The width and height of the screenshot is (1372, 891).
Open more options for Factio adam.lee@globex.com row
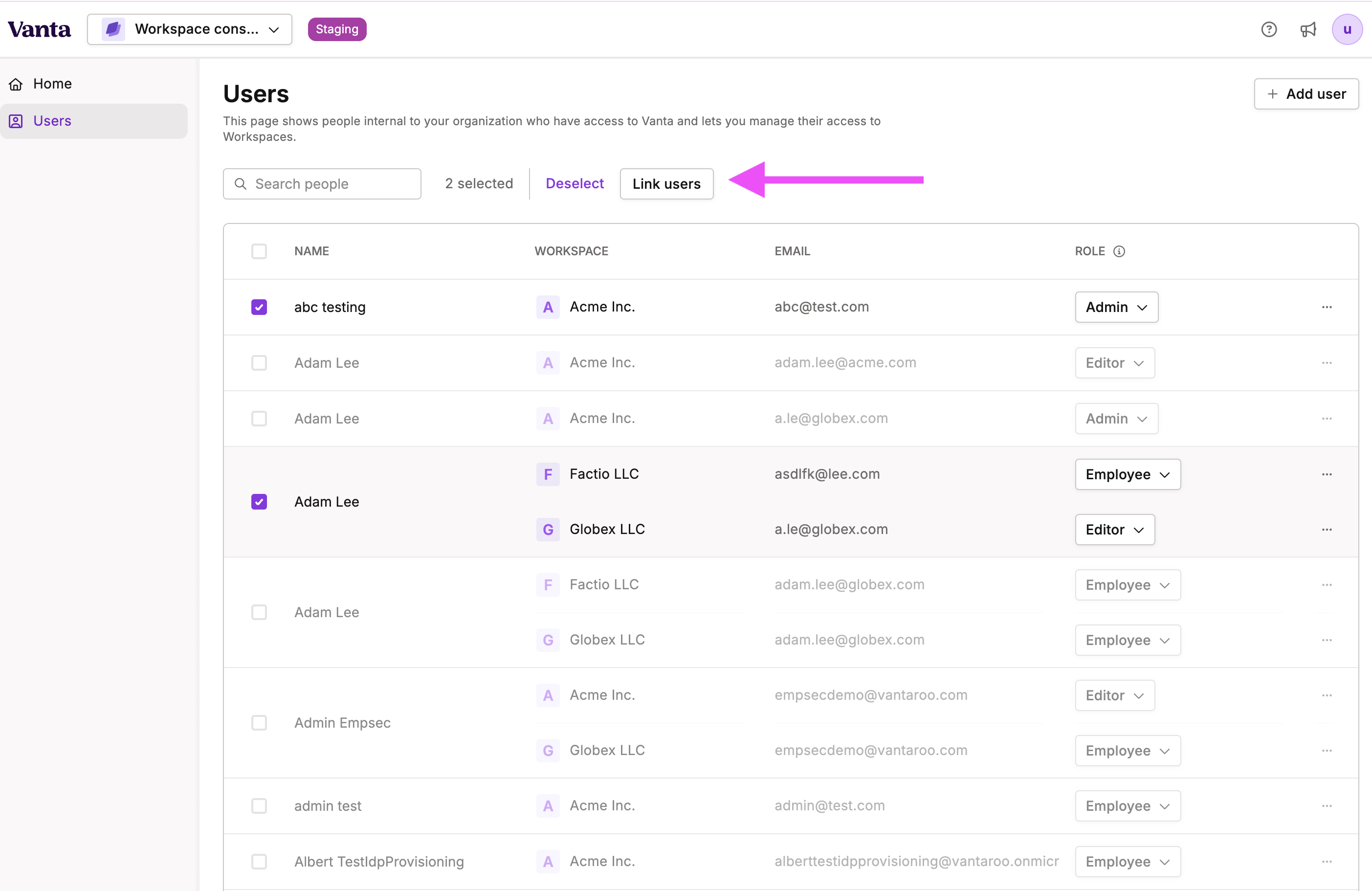[1327, 585]
